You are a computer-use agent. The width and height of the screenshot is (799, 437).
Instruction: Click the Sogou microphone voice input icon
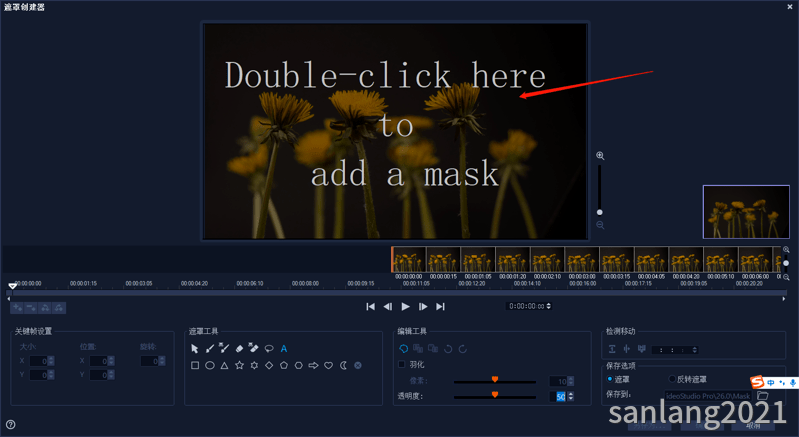[793, 383]
